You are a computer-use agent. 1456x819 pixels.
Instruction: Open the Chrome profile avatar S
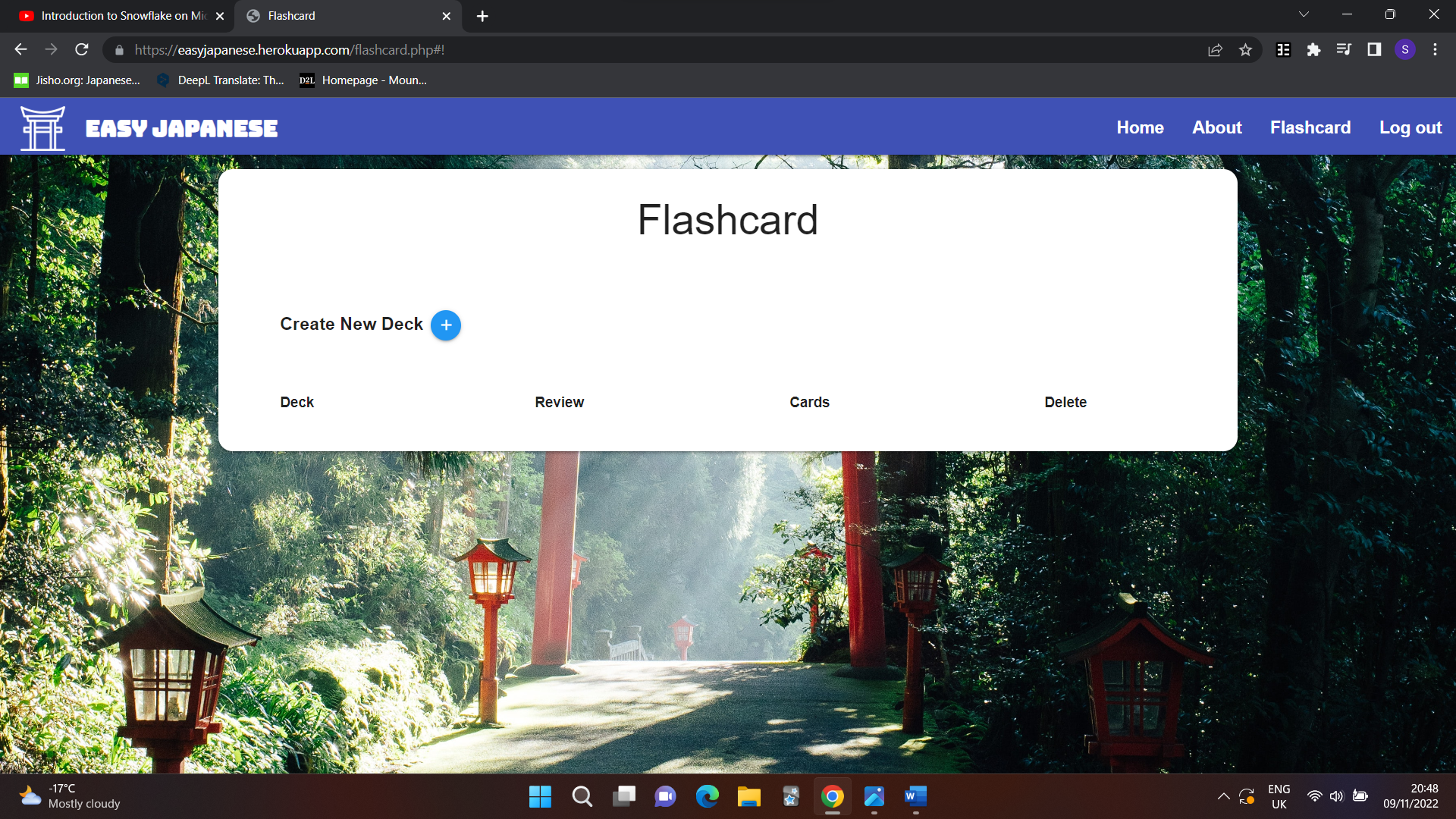point(1405,50)
